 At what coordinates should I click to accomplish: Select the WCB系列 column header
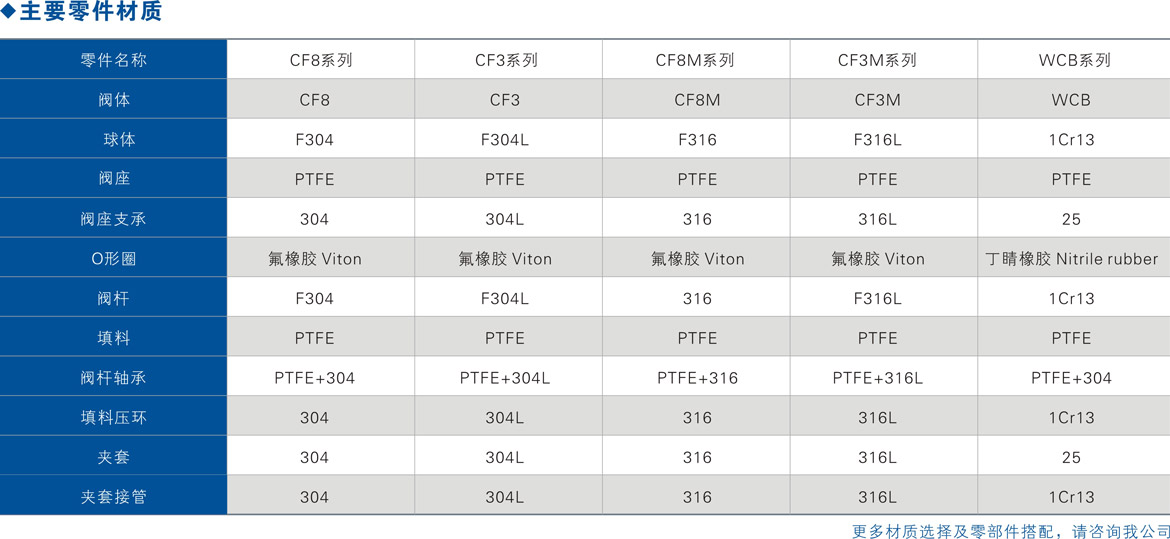tap(1074, 60)
